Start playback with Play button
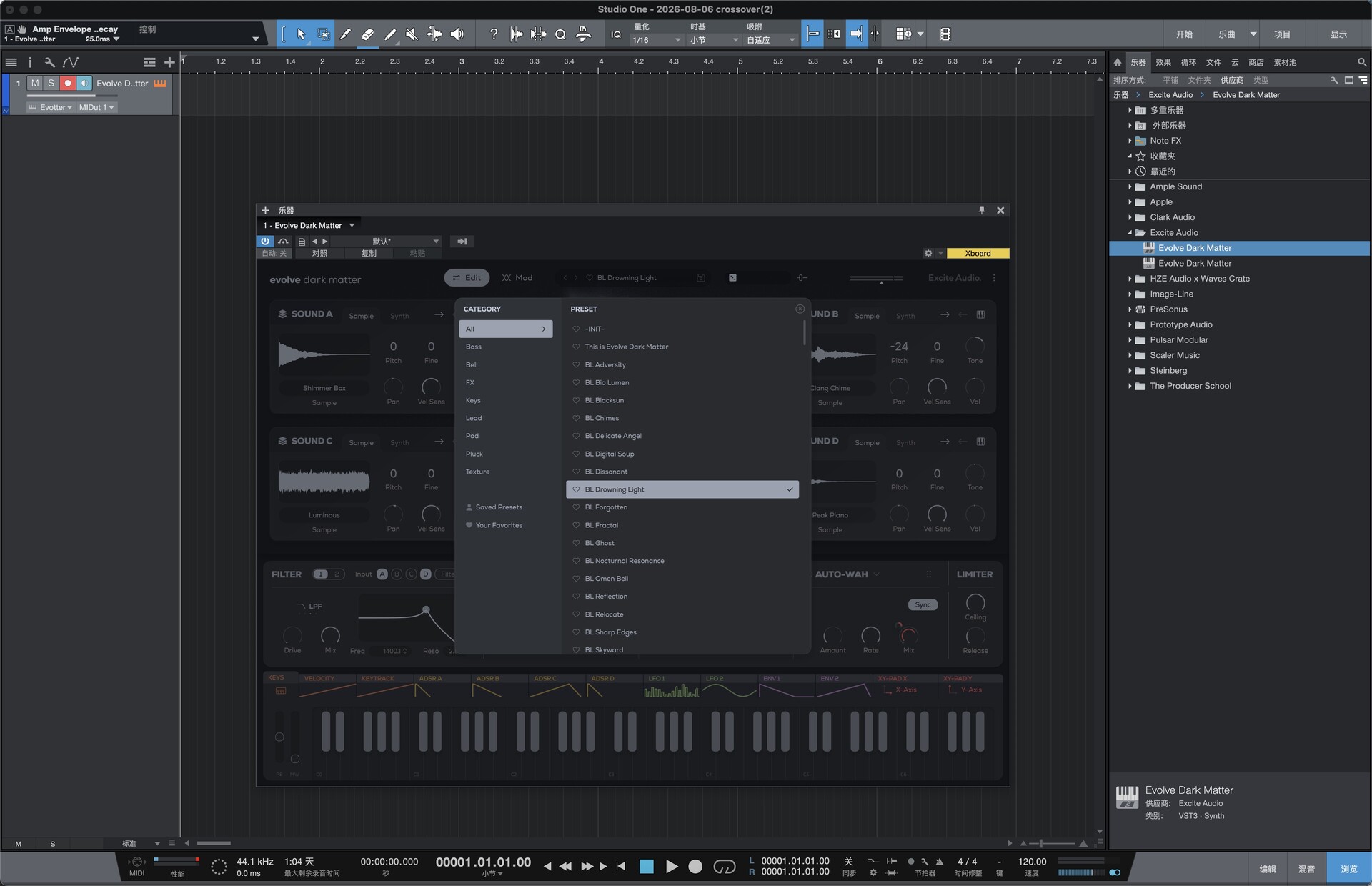Image resolution: width=1372 pixels, height=886 pixels. point(672,866)
